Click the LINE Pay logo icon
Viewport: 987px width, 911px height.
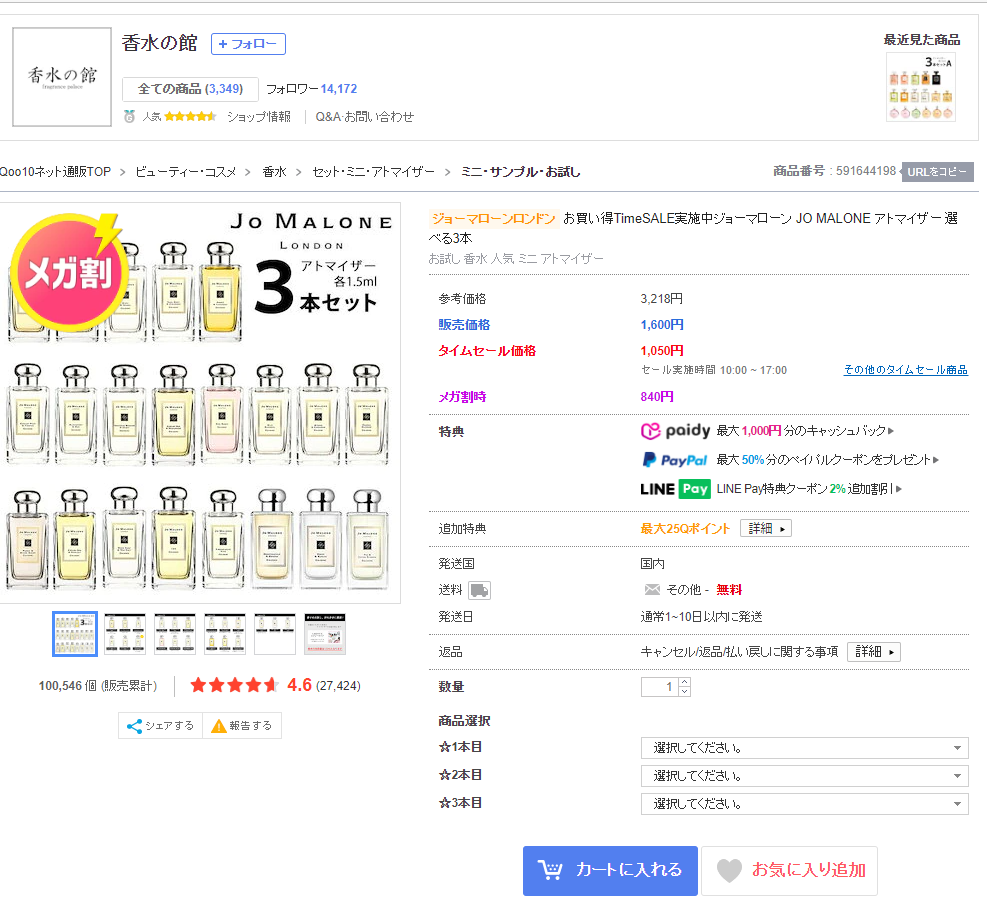tap(675, 489)
